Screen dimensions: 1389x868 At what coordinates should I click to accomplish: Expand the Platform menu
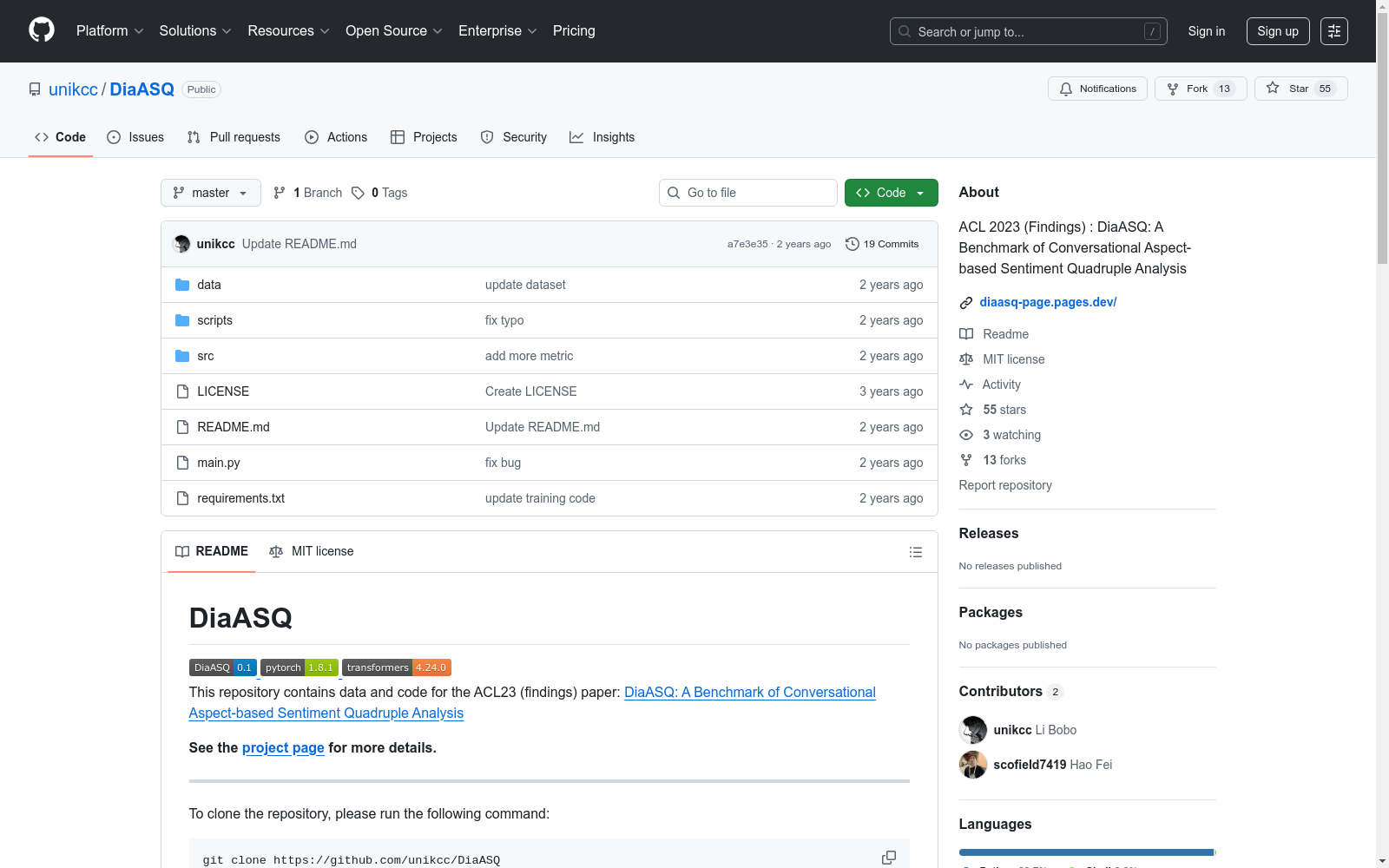(109, 31)
